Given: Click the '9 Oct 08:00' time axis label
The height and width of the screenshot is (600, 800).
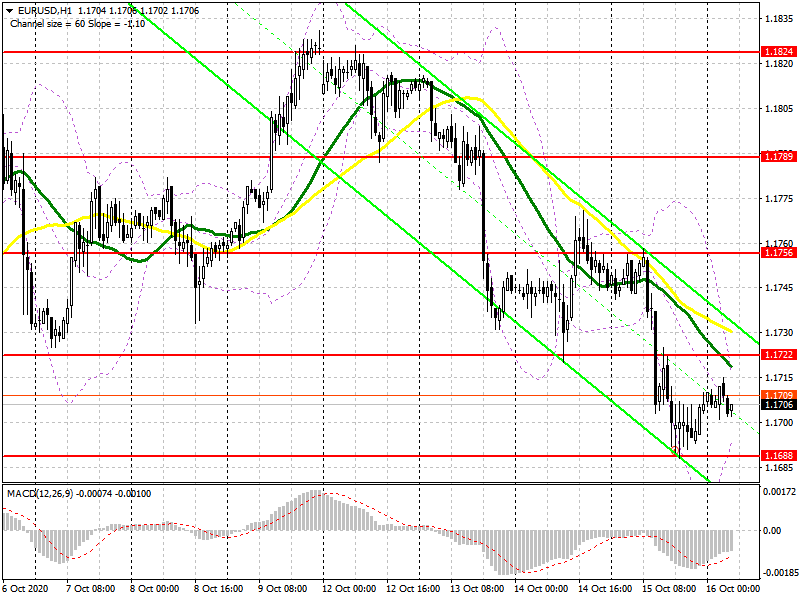Looking at the screenshot, I should coord(283,589).
